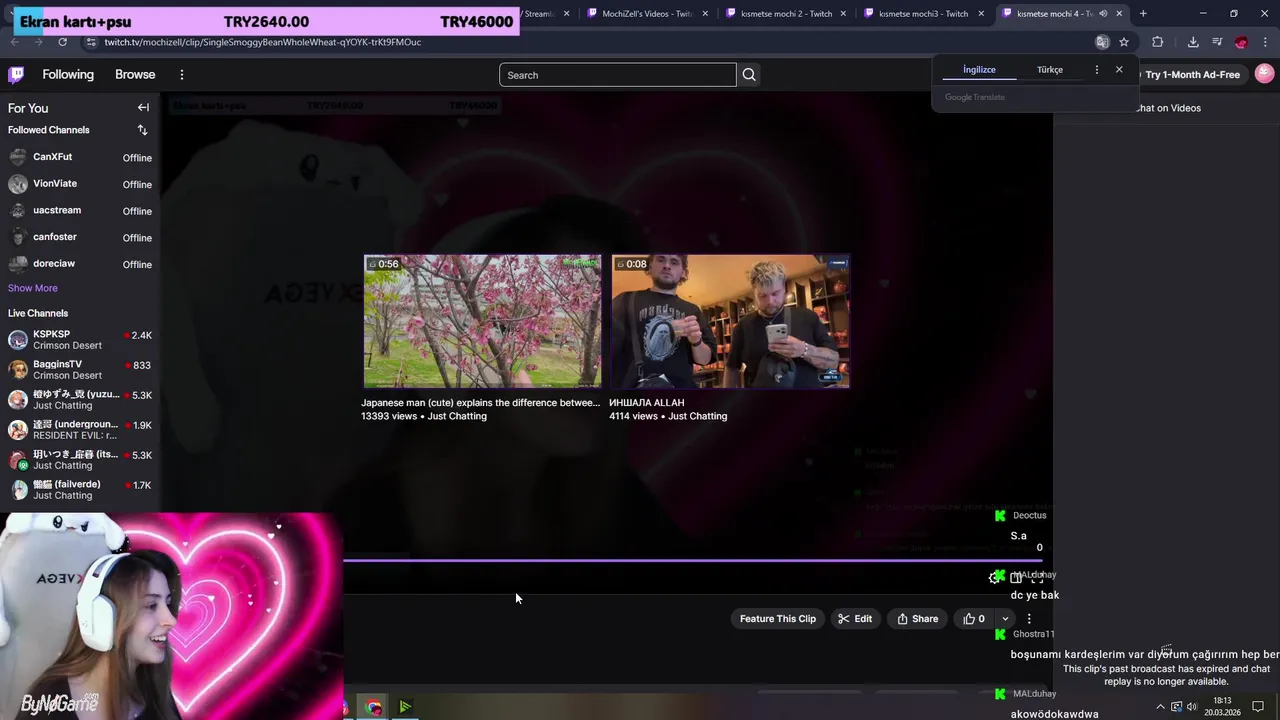The image size is (1280, 720).
Task: Seek on the purple clip progress bar
Action: pyautogui.click(x=692, y=560)
